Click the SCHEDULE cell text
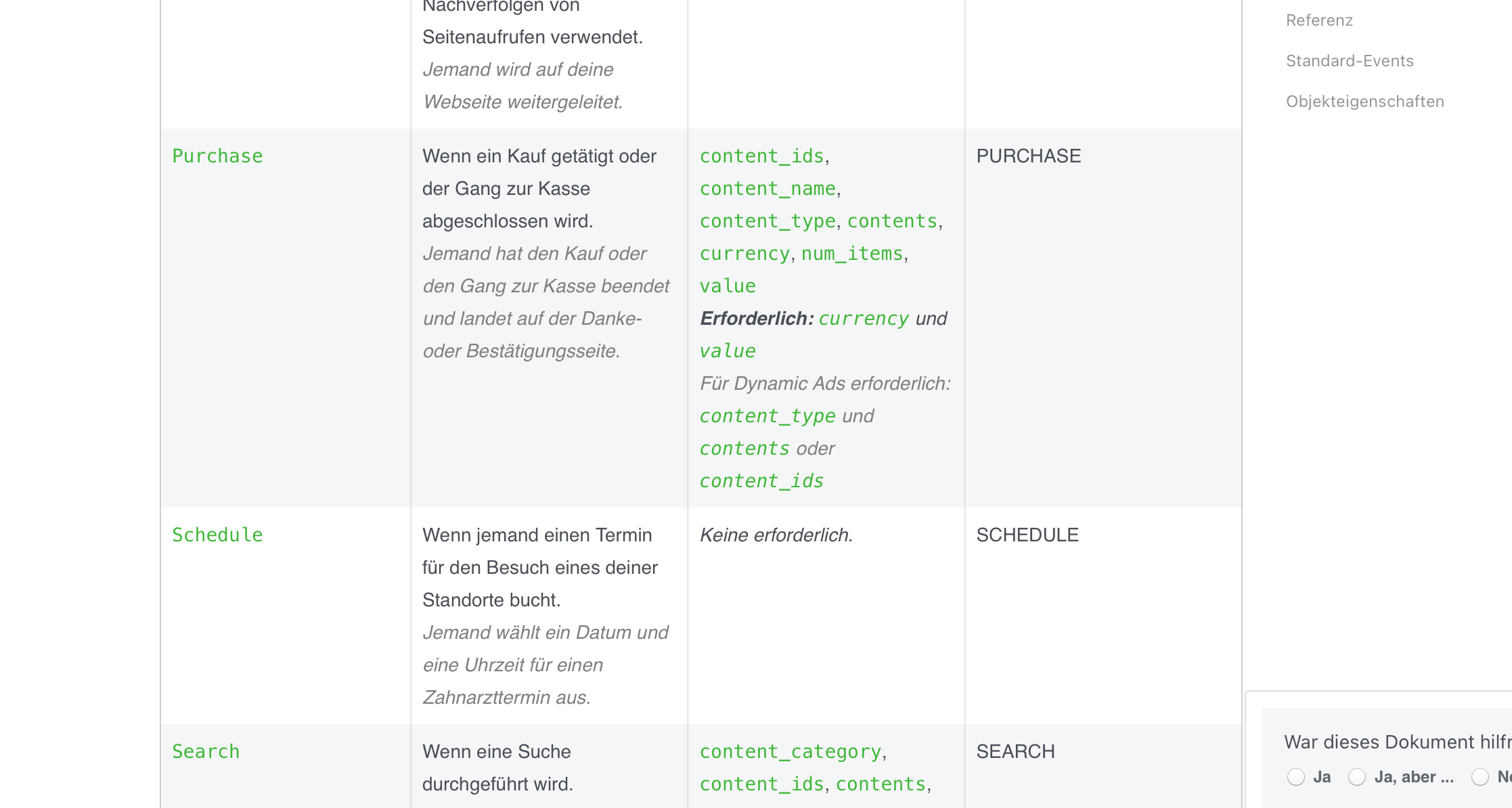 point(1027,535)
